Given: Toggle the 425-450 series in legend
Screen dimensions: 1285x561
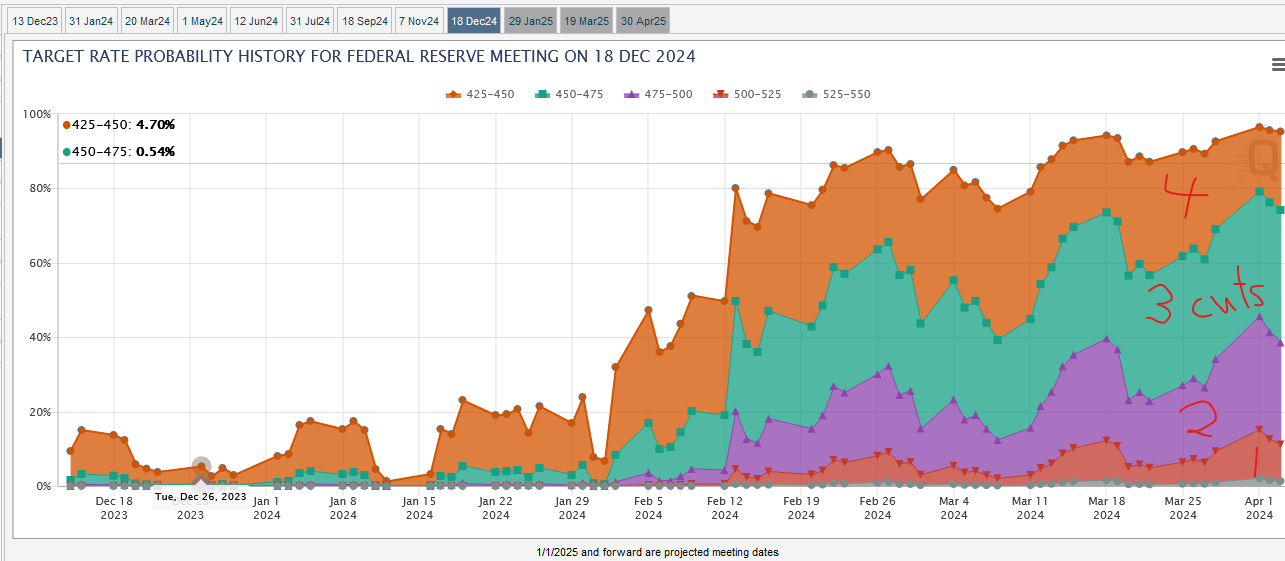Looking at the screenshot, I should (481, 94).
